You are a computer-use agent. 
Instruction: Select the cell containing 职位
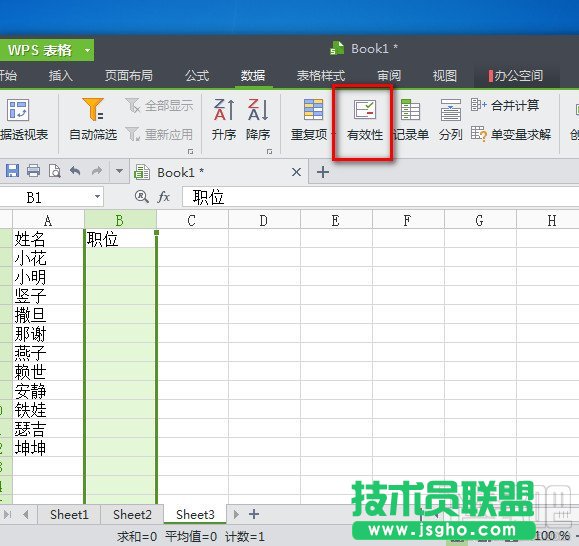tap(120, 239)
